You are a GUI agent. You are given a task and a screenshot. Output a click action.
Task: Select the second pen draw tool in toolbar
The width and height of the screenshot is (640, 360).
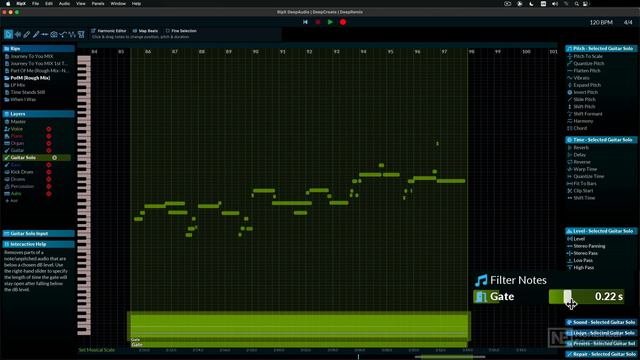[36, 35]
